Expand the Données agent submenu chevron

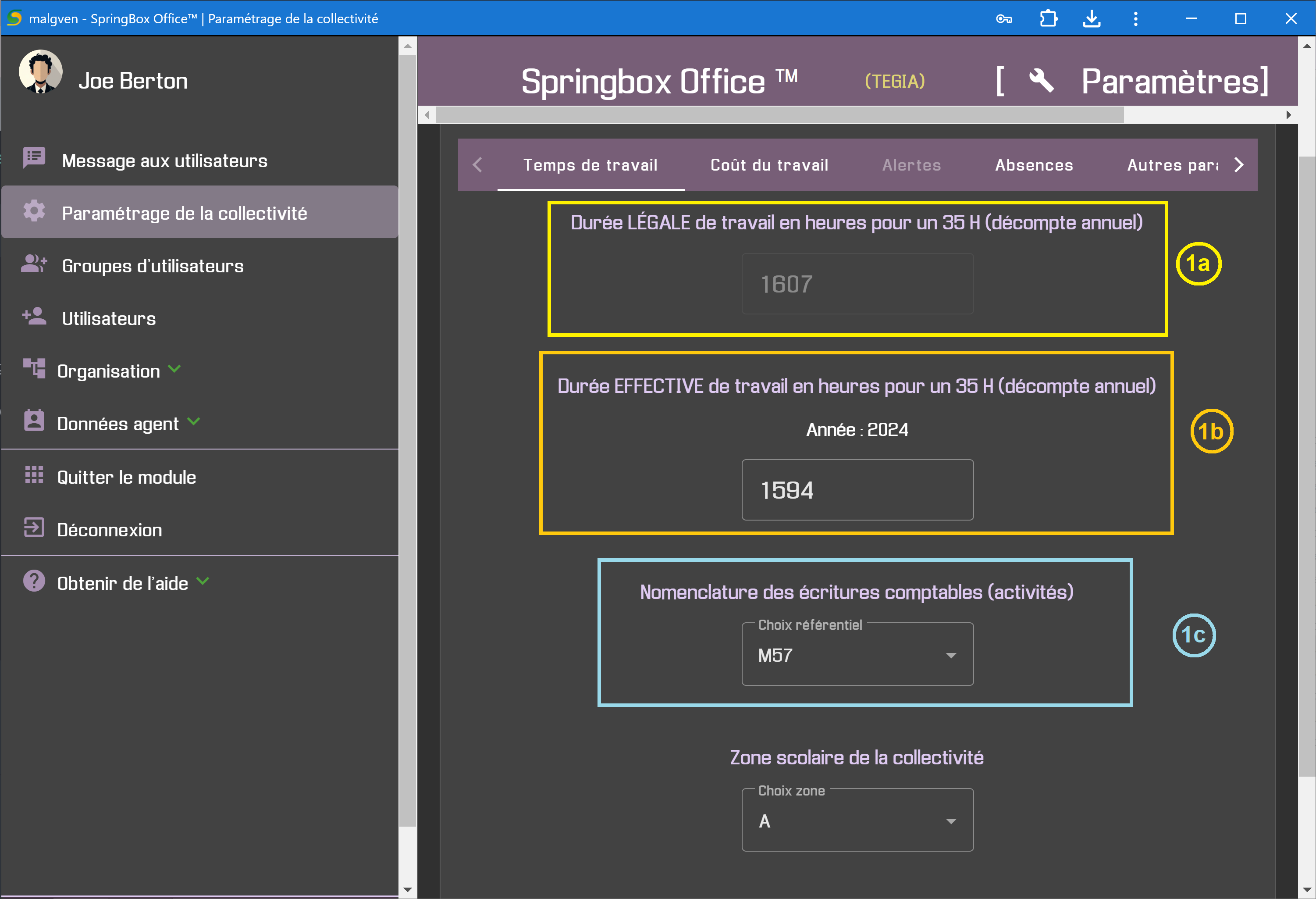click(x=194, y=421)
